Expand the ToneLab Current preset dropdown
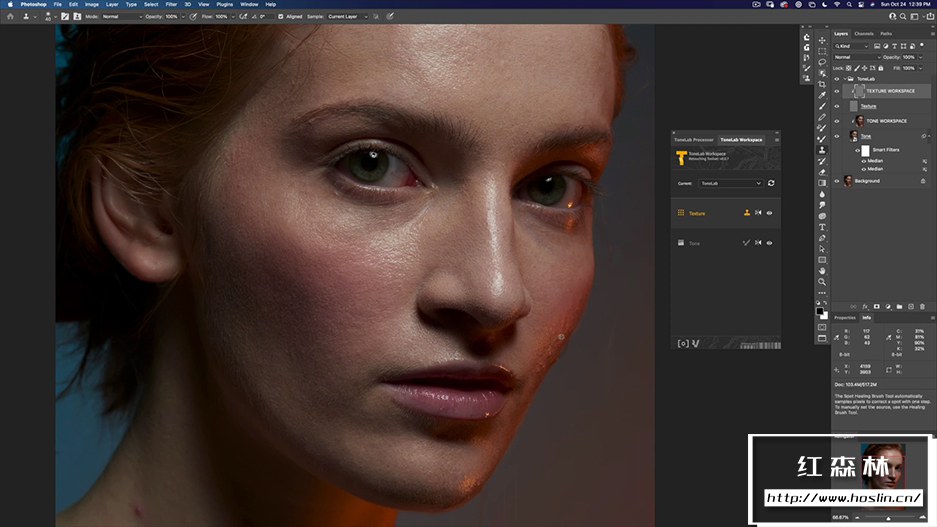 [731, 183]
